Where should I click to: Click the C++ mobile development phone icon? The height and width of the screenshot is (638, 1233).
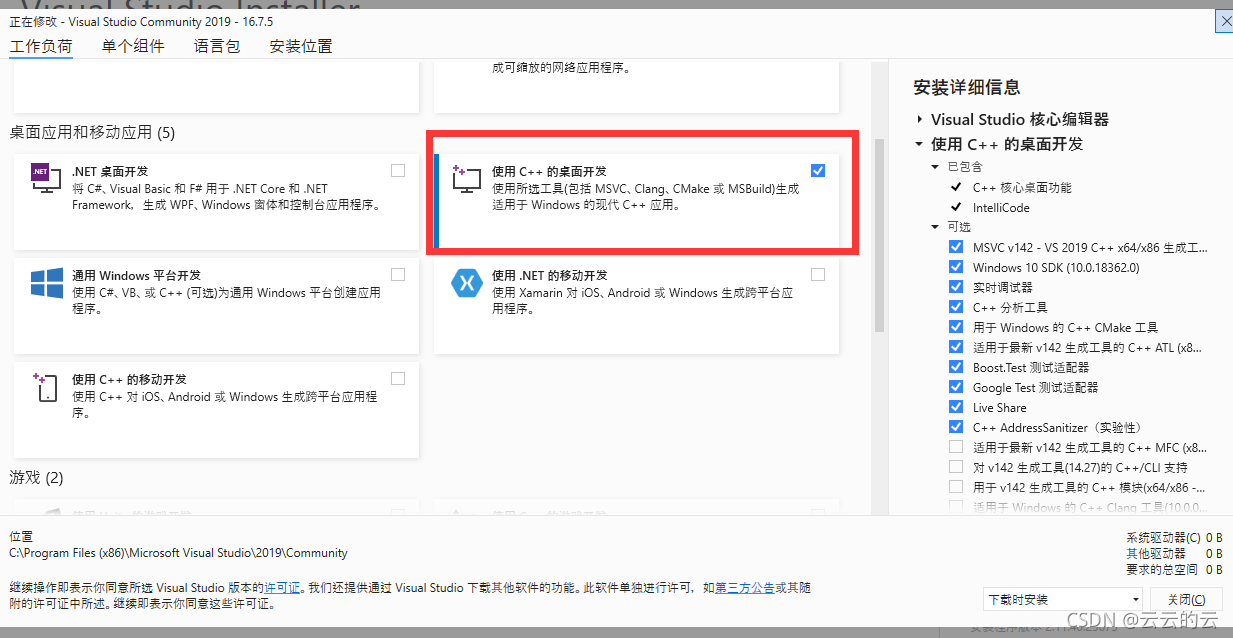(x=46, y=386)
